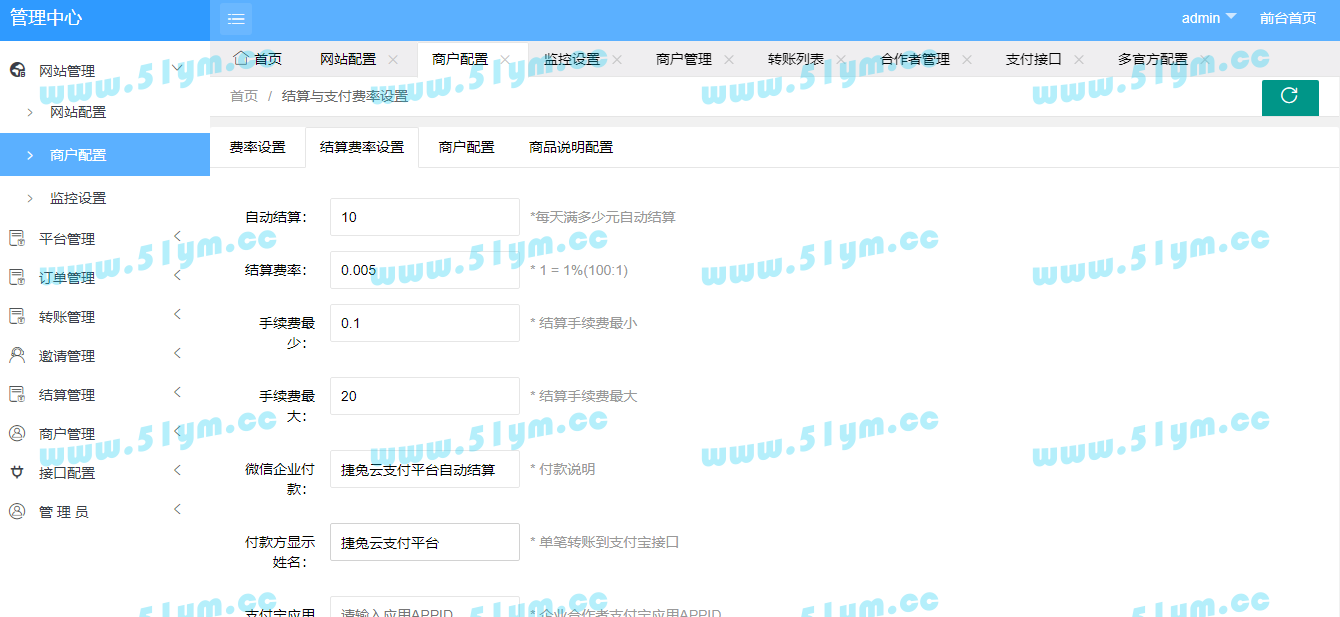Expand the 商户管理 sidebar menu chevron
This screenshot has height=617, width=1340.
coord(178,431)
